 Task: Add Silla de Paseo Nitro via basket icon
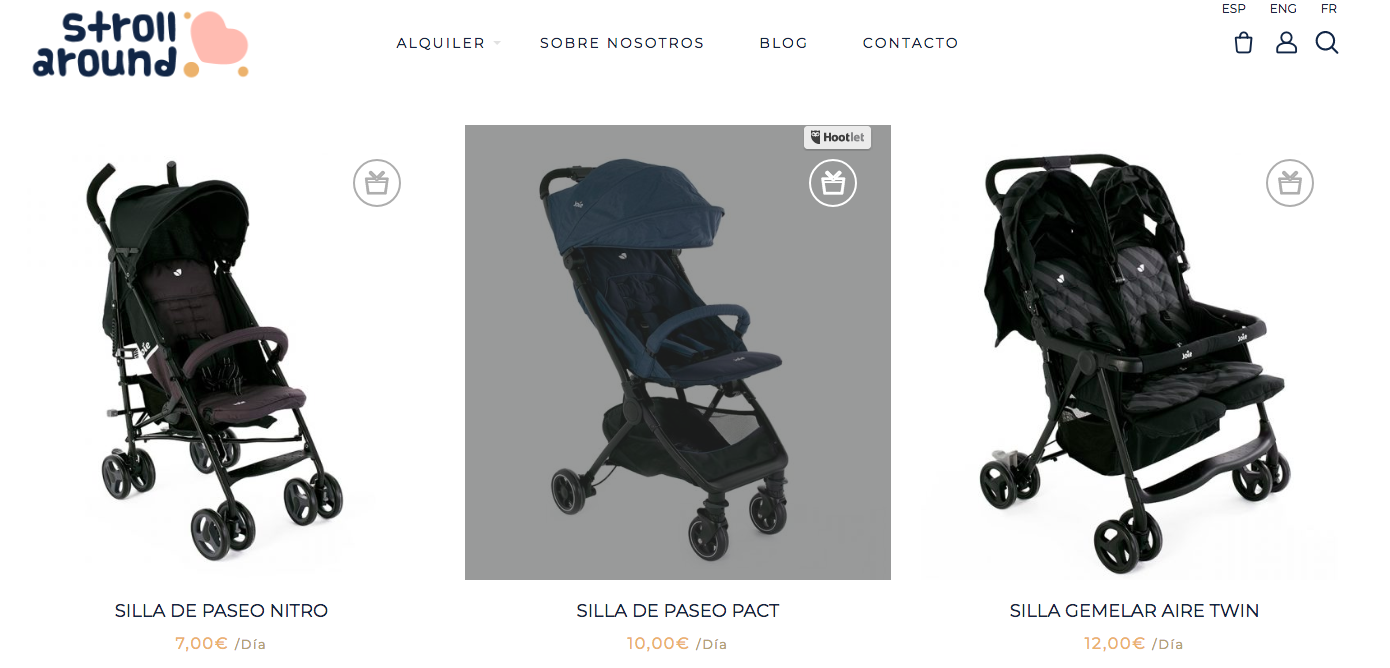pos(377,184)
